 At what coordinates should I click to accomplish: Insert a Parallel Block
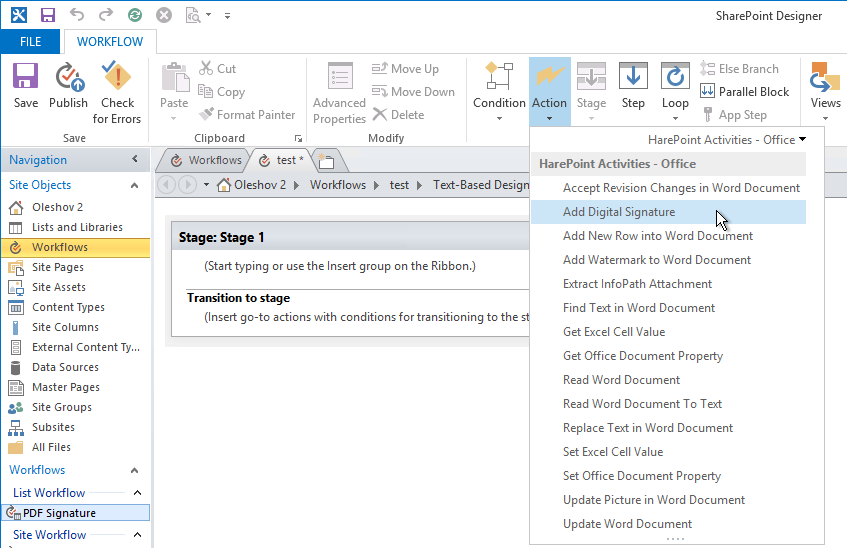[x=745, y=92]
